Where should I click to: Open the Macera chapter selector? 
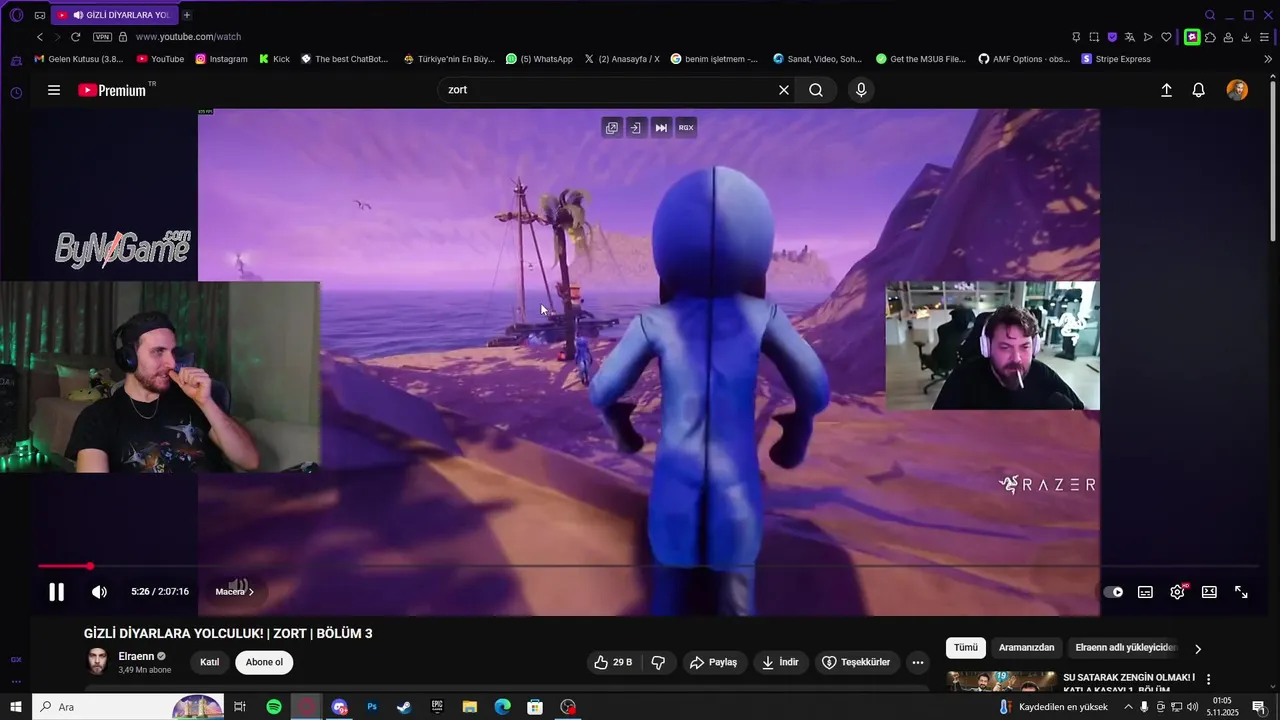click(x=235, y=592)
